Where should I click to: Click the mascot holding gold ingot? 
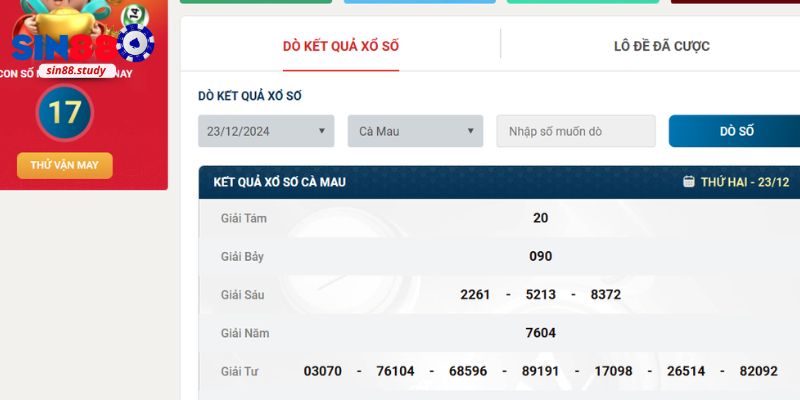click(x=62, y=17)
